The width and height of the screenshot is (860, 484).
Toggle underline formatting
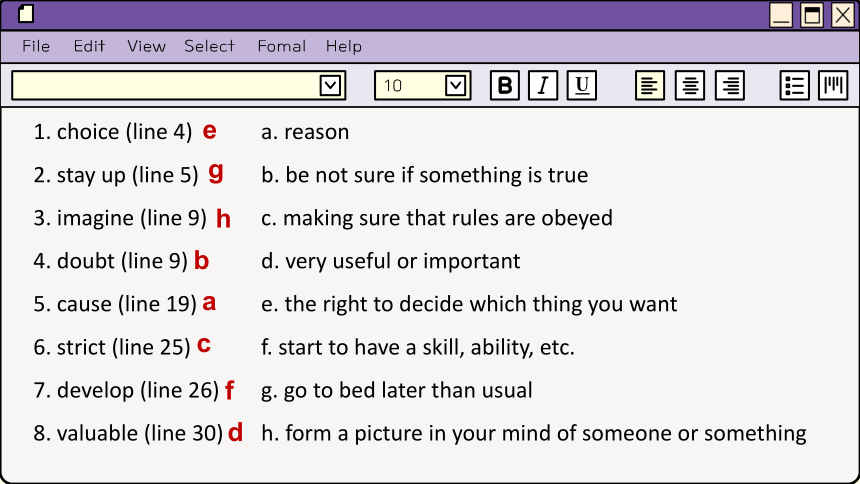pos(581,86)
